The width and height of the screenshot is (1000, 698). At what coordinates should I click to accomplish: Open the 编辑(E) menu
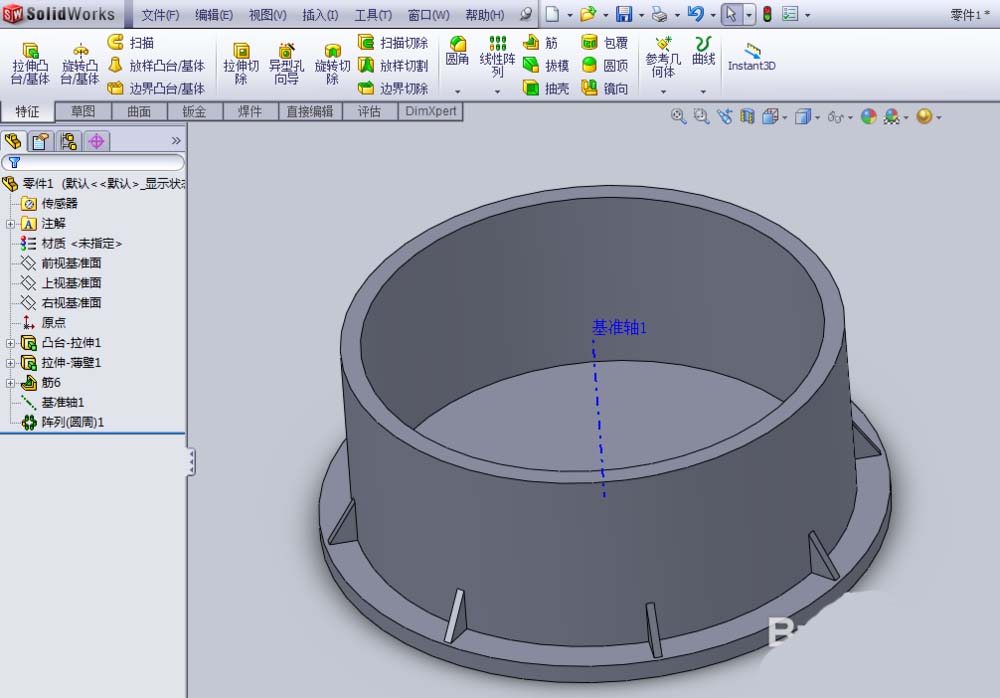[214, 15]
